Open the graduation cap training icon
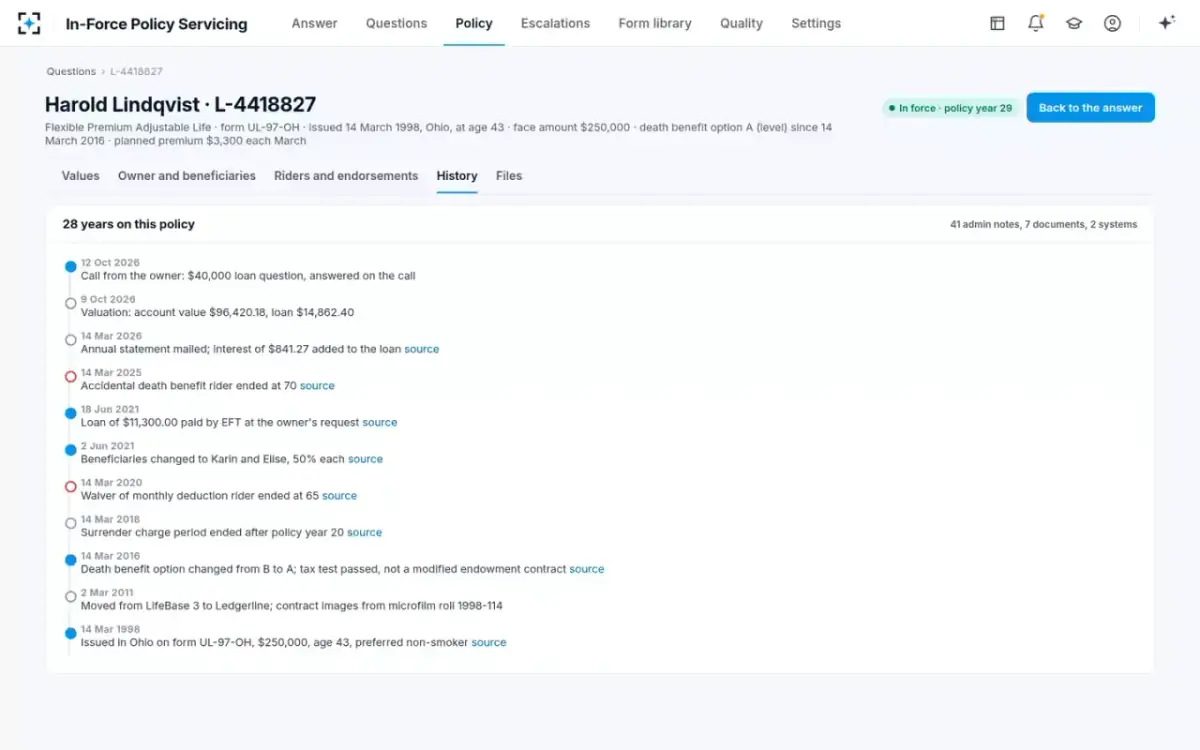Image resolution: width=1200 pixels, height=750 pixels. point(1074,23)
